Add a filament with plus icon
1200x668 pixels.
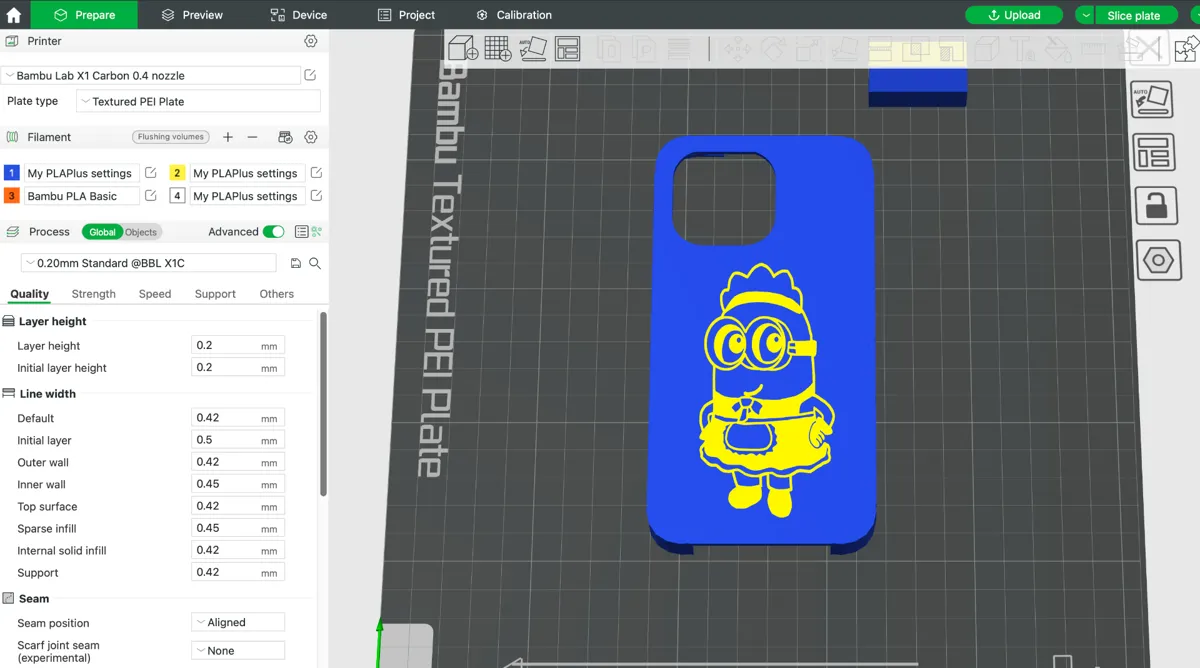tap(228, 137)
